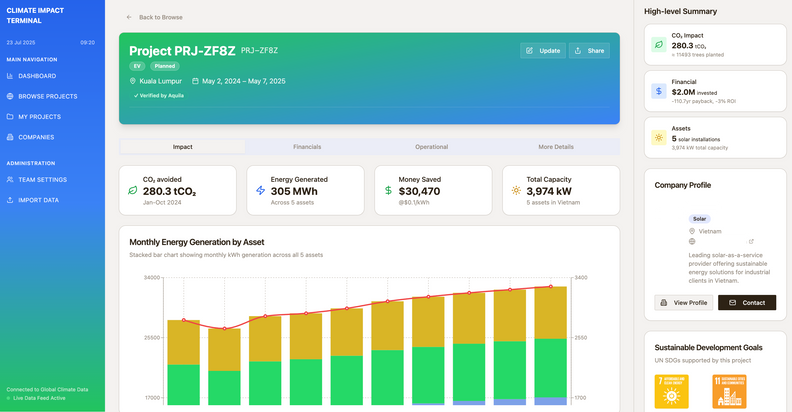Switch to the Financials tab
This screenshot has height=412, width=792.
pos(307,147)
